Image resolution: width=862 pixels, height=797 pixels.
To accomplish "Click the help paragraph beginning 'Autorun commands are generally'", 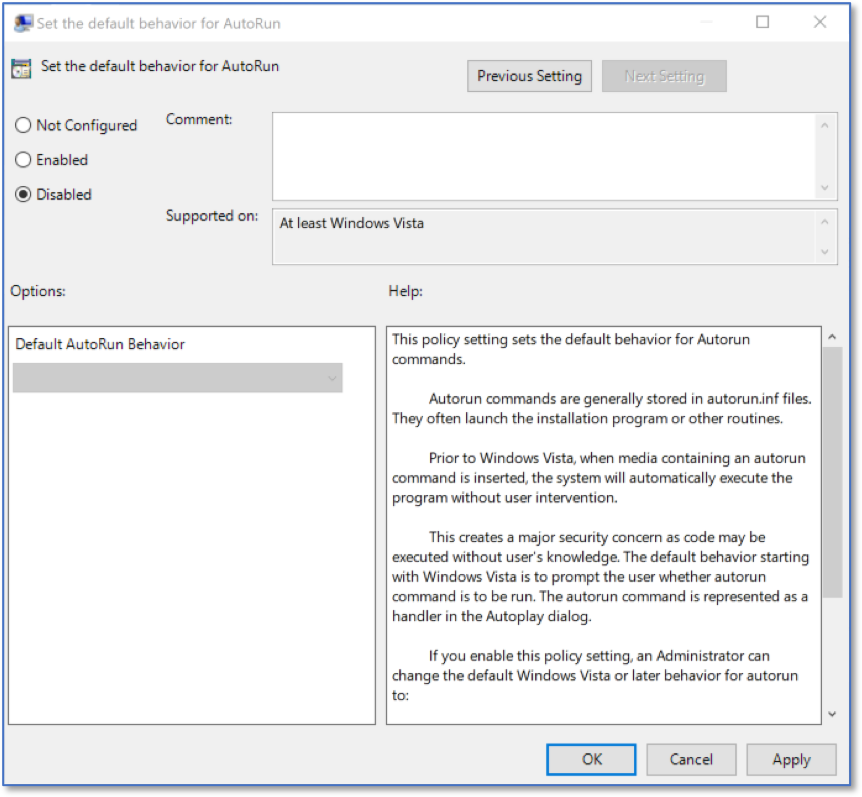I will 602,409.
